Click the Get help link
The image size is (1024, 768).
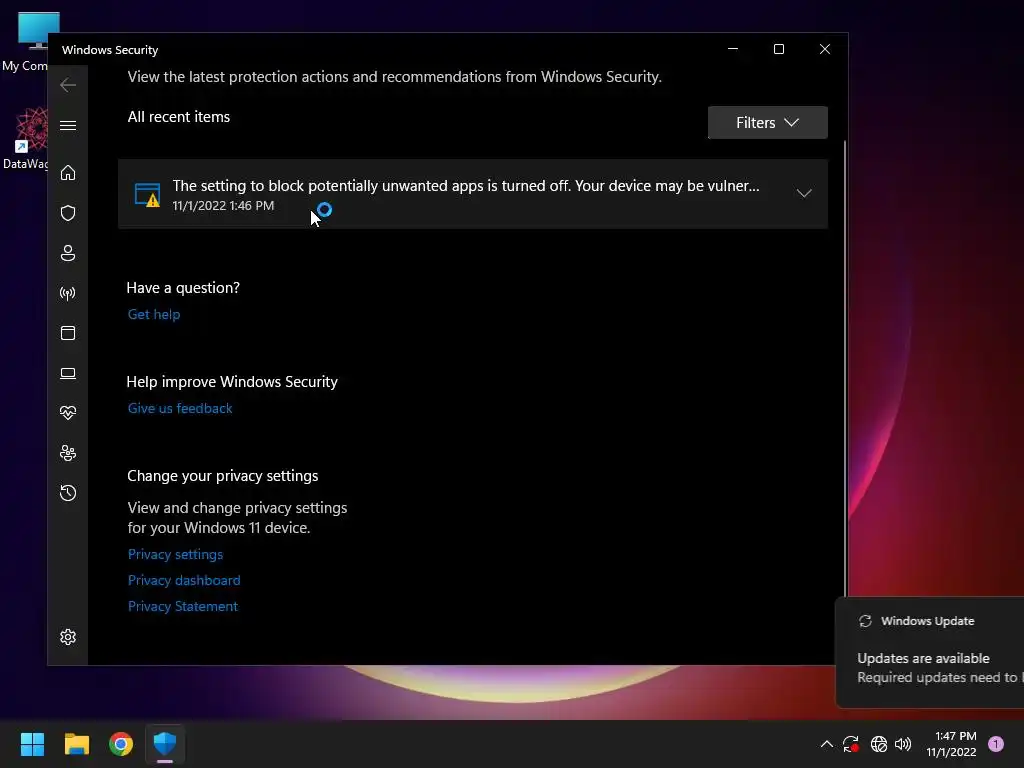[x=154, y=314]
